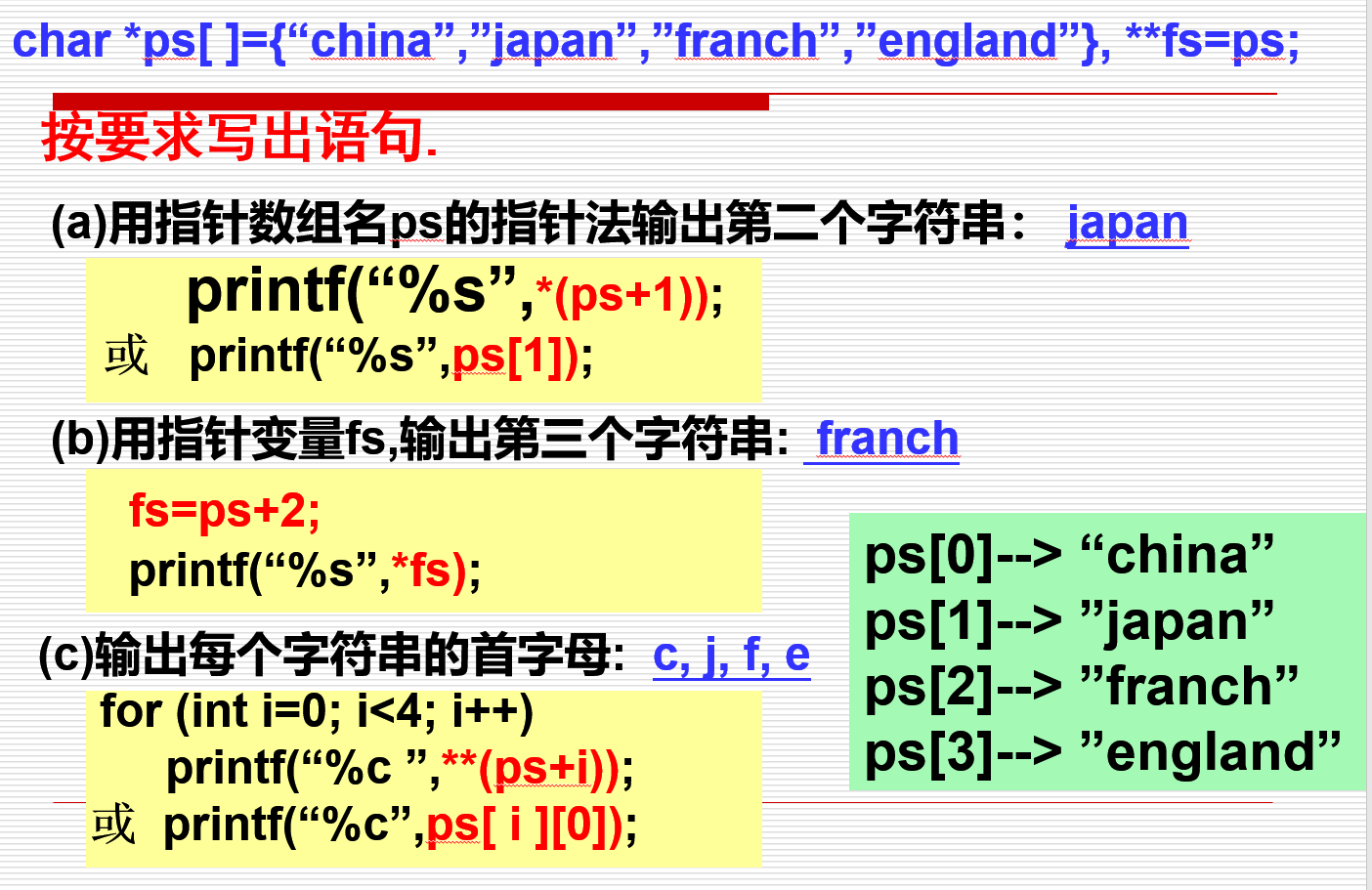
Task: Click the for (int i=0; i<4; i++) line
Action: 317,711
